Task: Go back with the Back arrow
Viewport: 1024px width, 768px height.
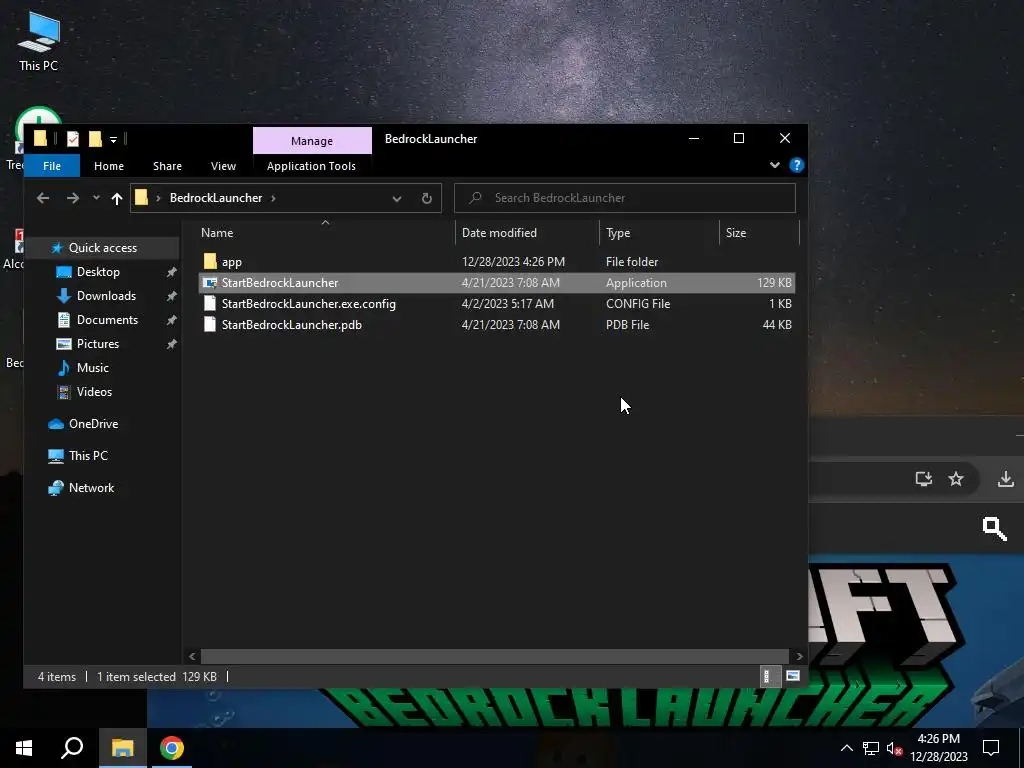Action: (x=43, y=198)
